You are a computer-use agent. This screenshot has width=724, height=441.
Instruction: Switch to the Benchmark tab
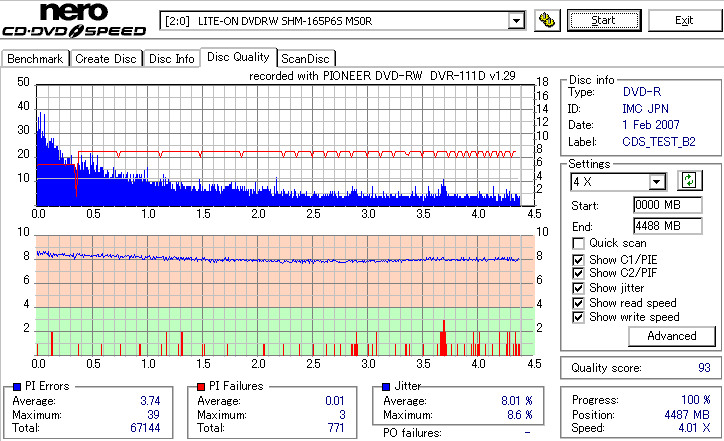35,59
